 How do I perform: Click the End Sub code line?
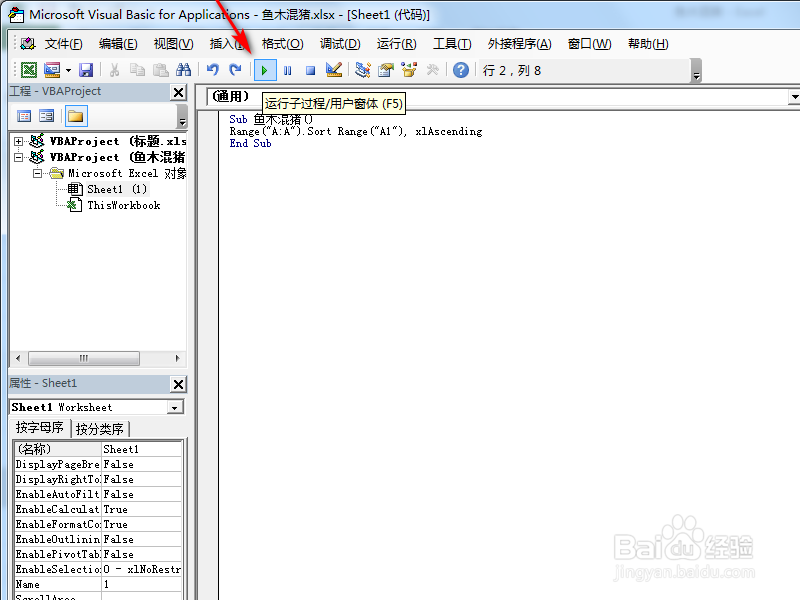250,143
